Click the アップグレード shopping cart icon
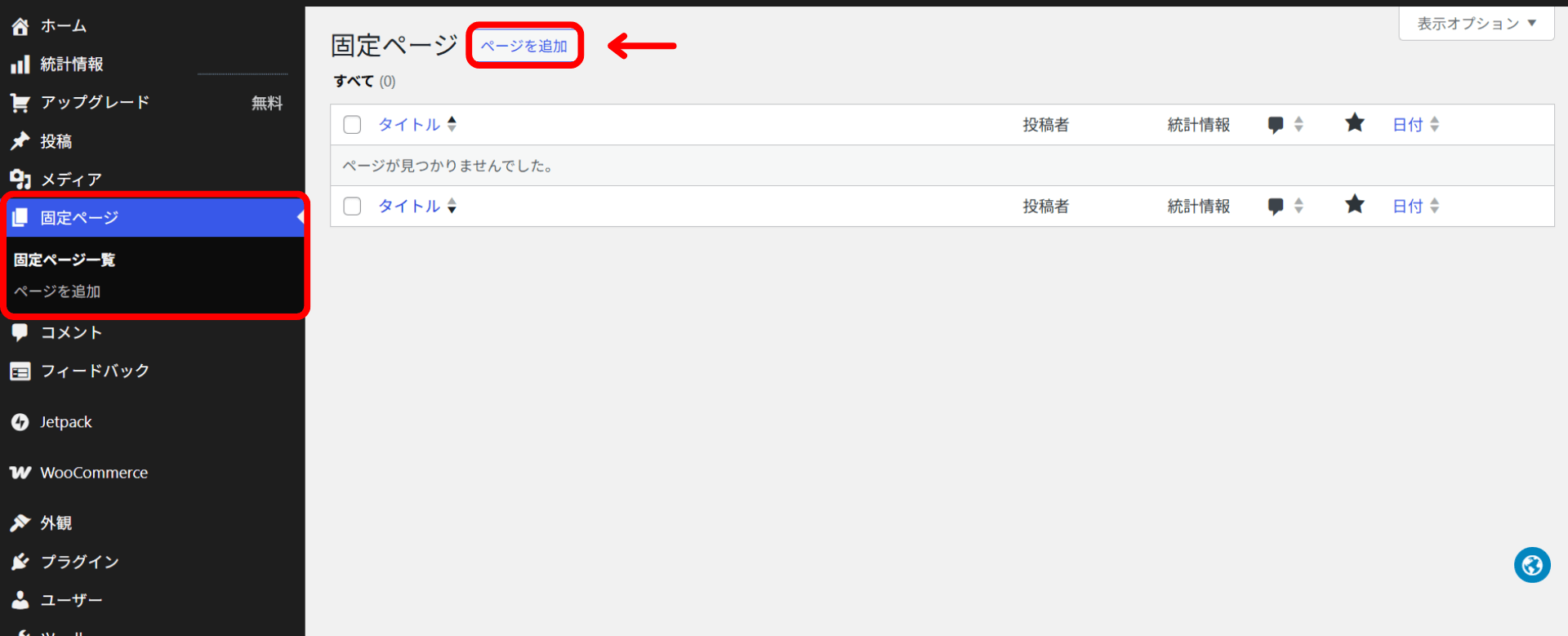This screenshot has width=1568, height=636. [x=20, y=103]
